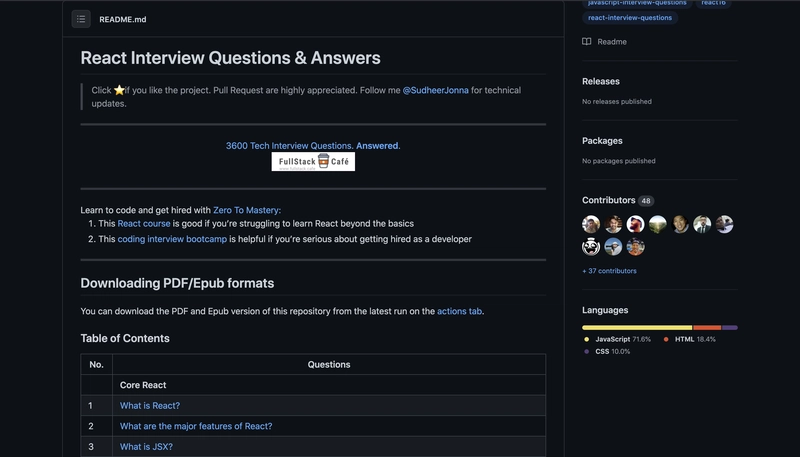Open the fifth contributor avatar
Viewport: 800px width, 457px height.
tap(680, 224)
